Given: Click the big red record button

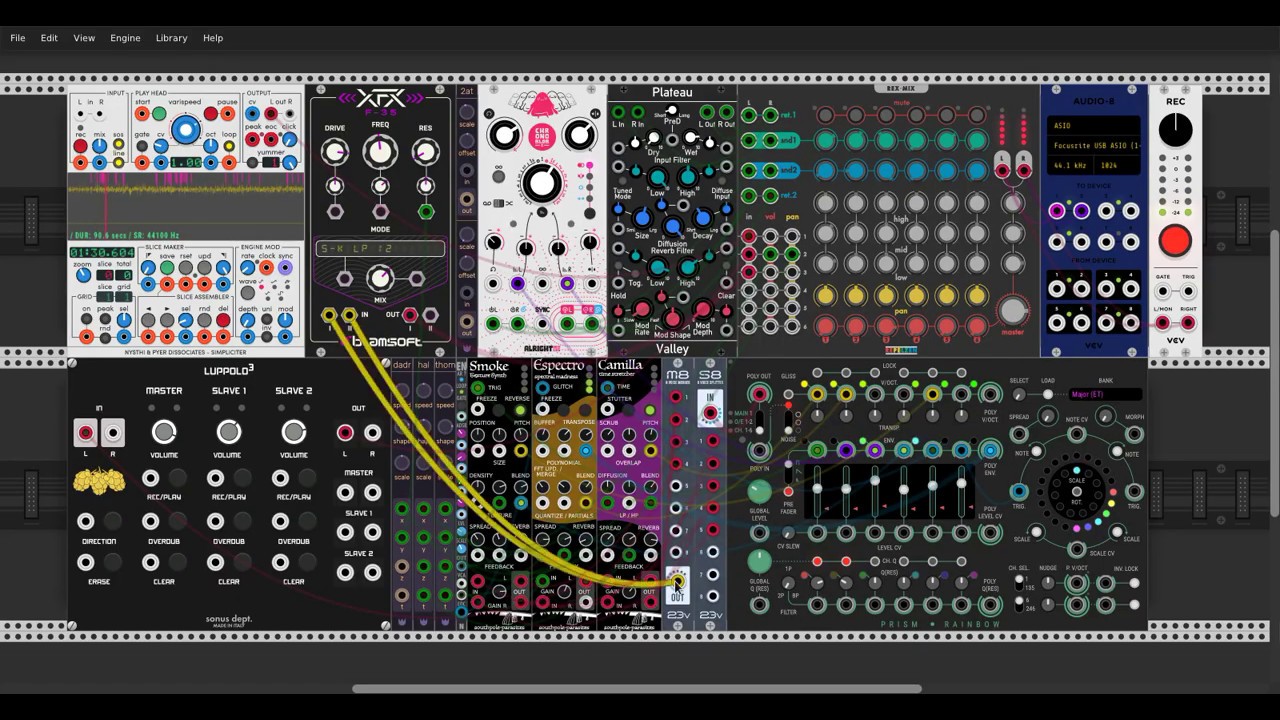Looking at the screenshot, I should pyautogui.click(x=1175, y=241).
